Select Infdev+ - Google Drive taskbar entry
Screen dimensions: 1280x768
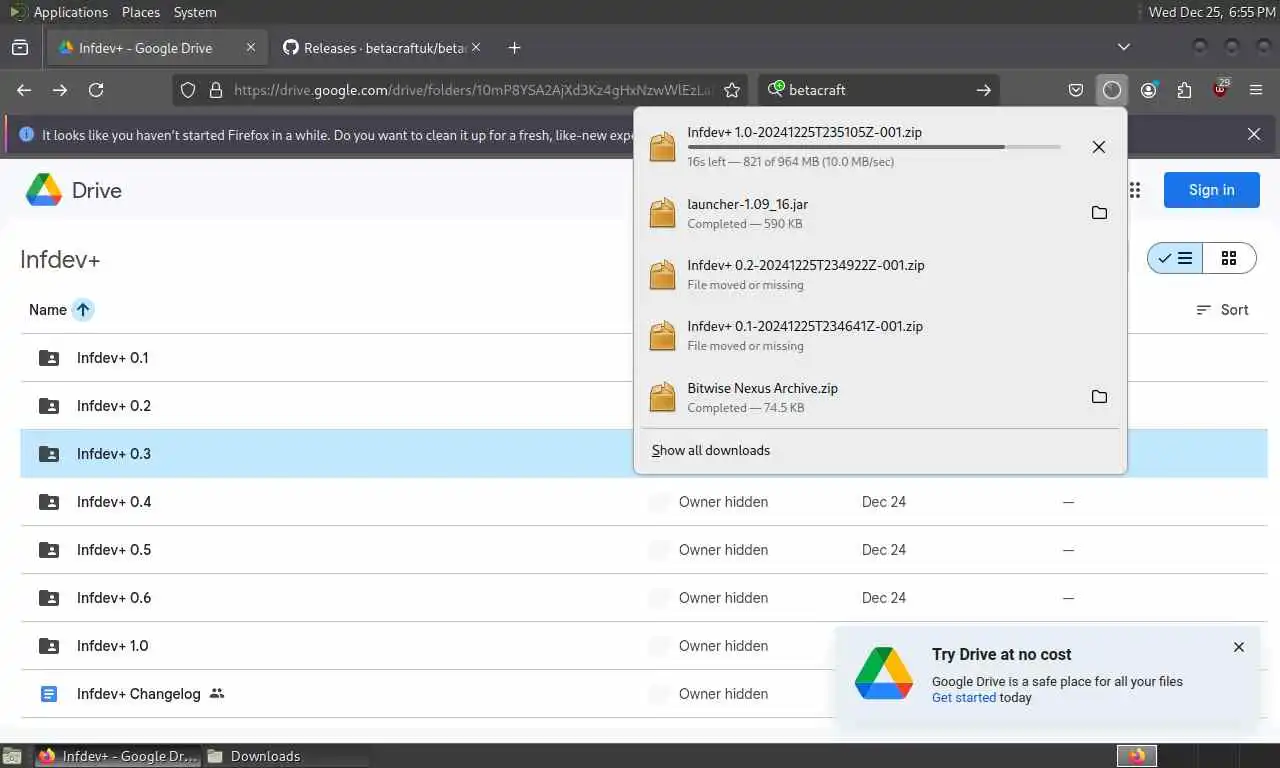coord(118,756)
